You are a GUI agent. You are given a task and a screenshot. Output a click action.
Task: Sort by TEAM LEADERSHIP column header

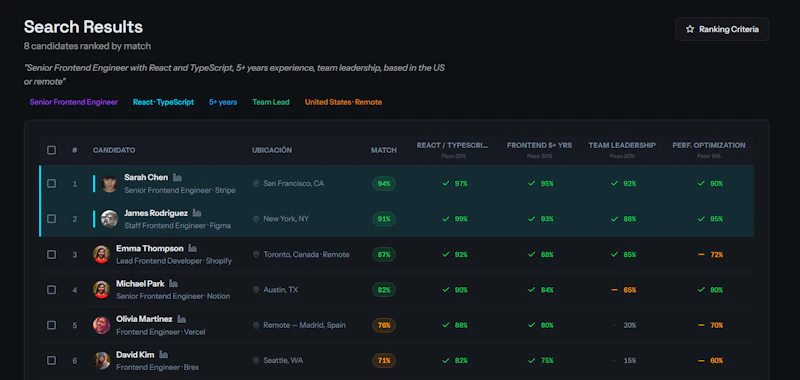pos(622,145)
